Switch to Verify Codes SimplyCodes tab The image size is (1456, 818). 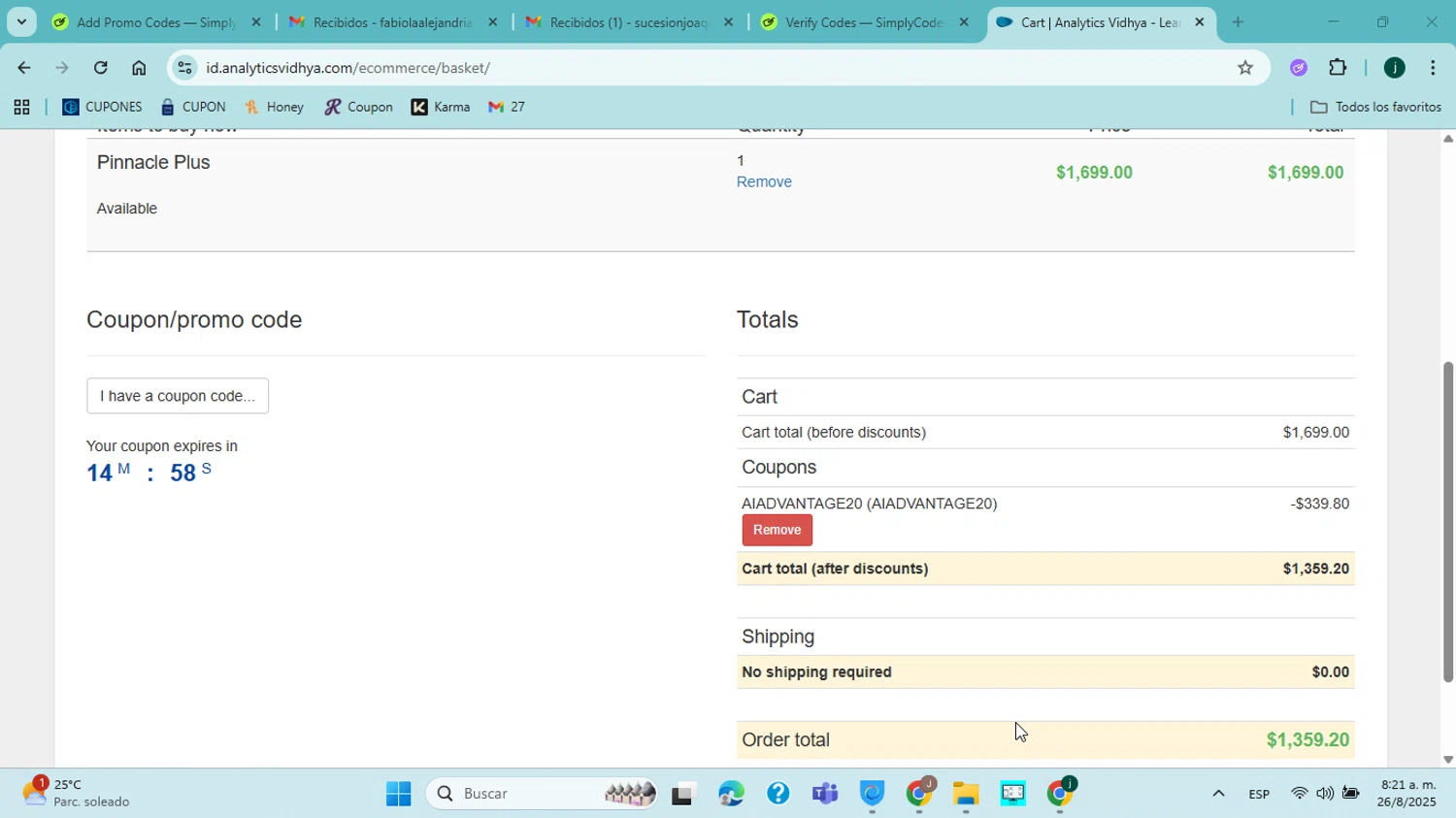click(864, 21)
